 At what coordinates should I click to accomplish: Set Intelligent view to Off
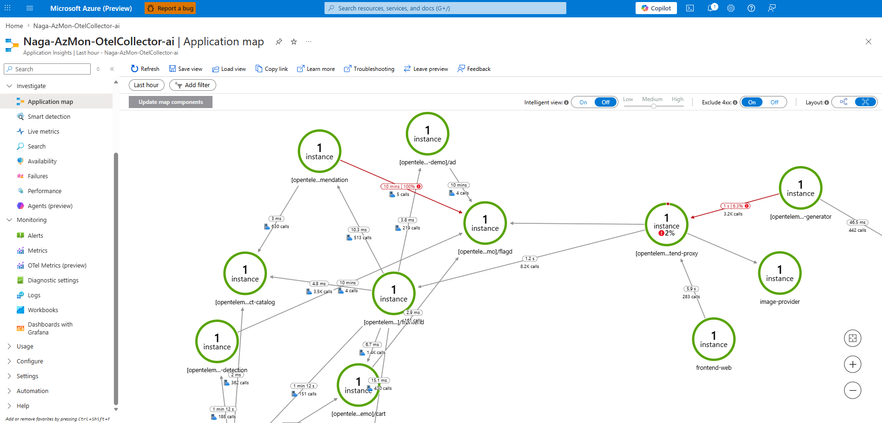605,102
